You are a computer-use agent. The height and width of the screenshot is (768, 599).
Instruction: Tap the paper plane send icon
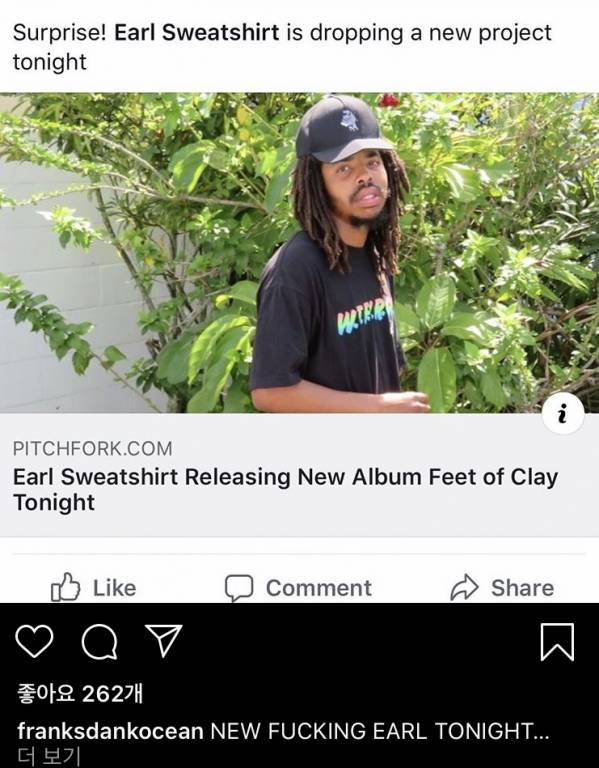pyautogui.click(x=164, y=640)
